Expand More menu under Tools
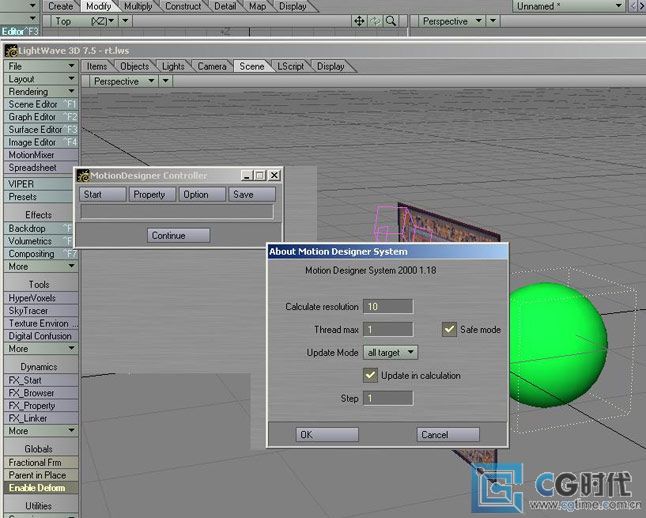 (x=41, y=349)
